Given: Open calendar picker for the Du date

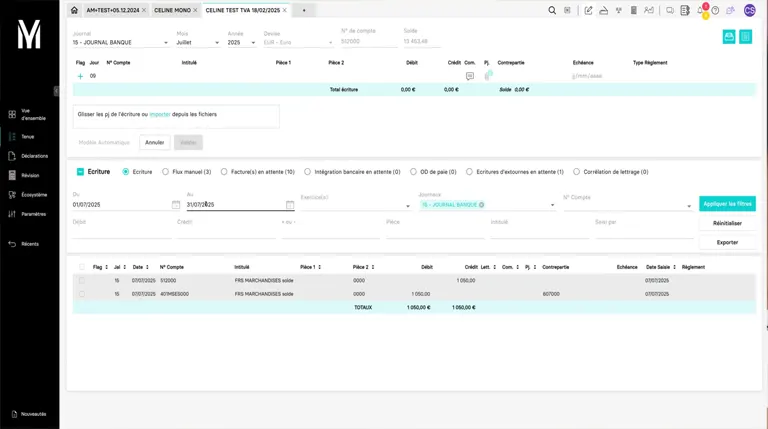Looking at the screenshot, I should tap(176, 205).
